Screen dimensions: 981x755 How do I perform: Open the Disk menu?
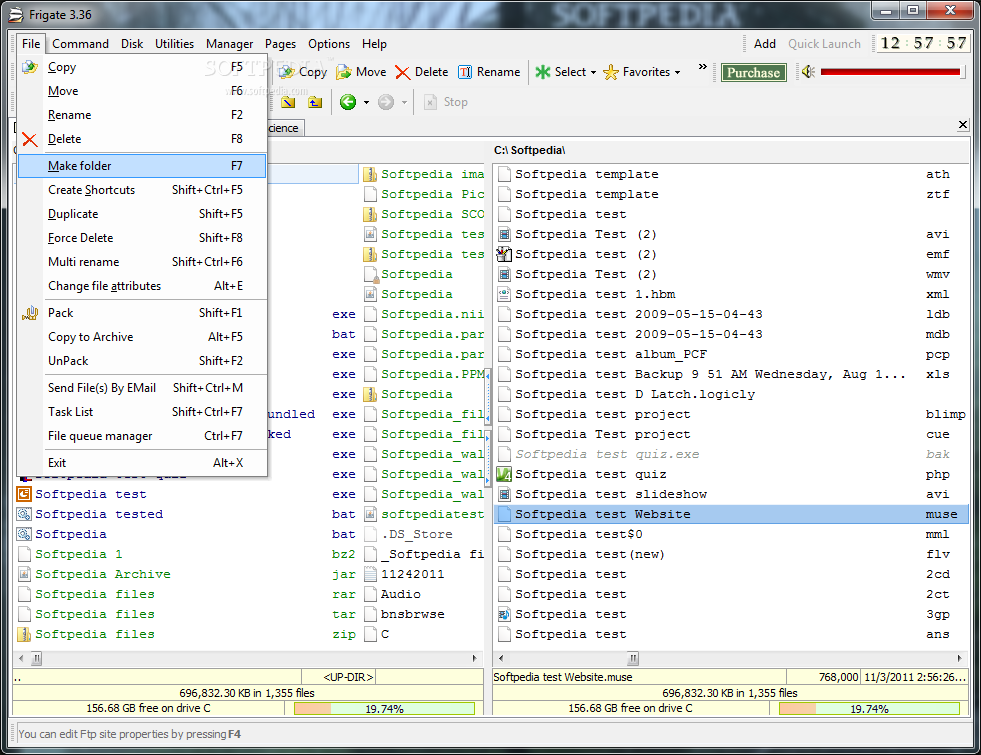[x=132, y=44]
